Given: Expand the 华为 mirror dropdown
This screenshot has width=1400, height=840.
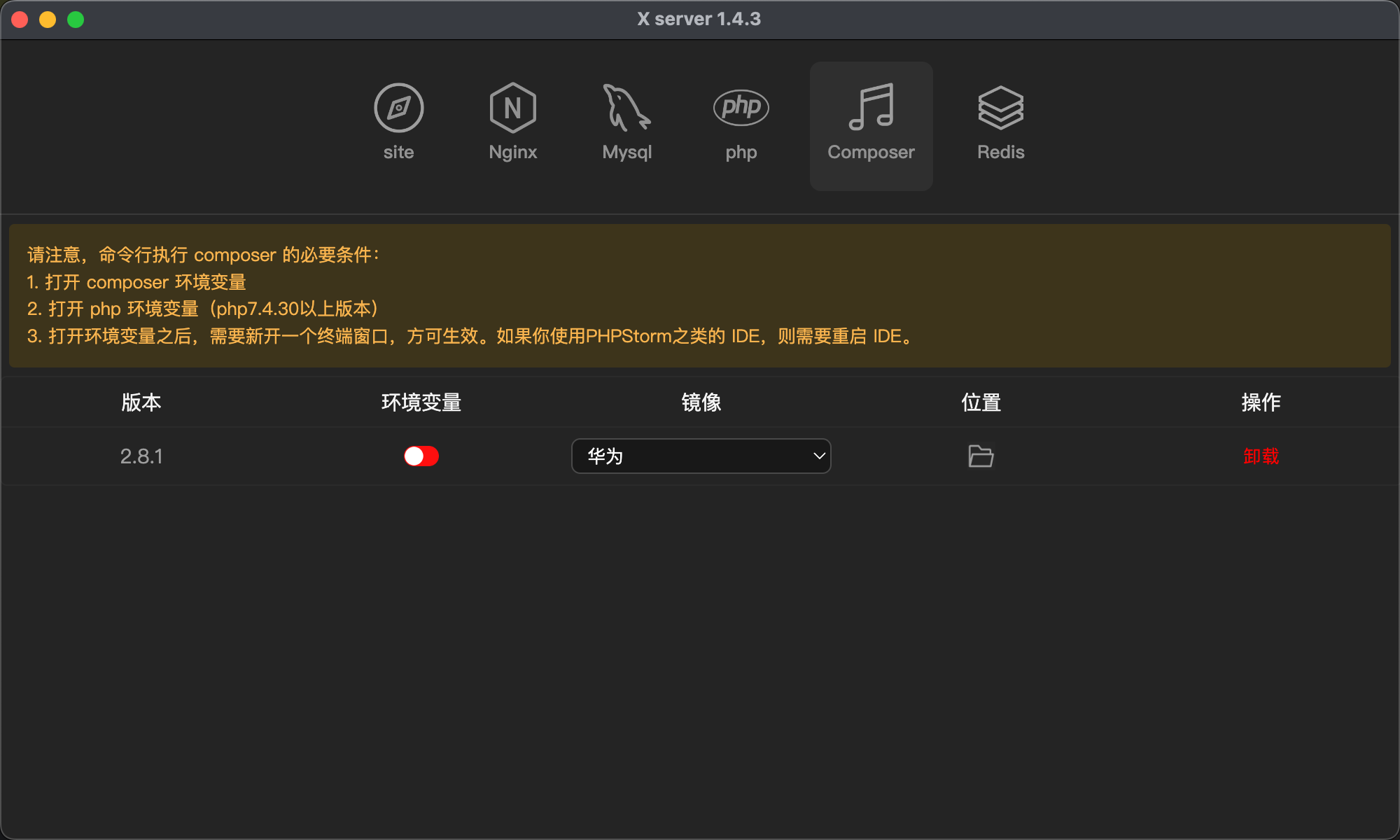Looking at the screenshot, I should [x=701, y=456].
